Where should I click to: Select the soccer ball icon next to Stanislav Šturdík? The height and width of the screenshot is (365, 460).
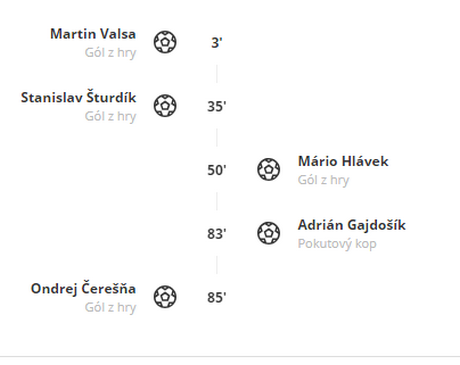165,106
